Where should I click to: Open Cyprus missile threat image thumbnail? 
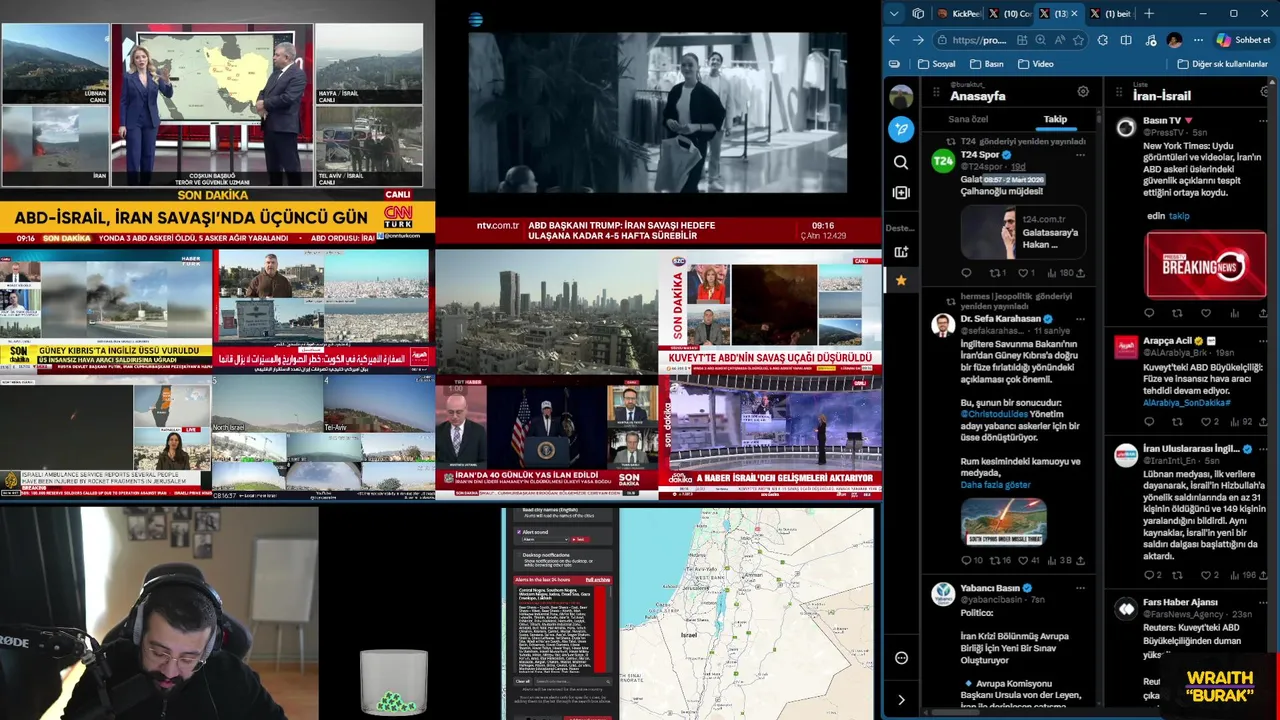click(x=1003, y=522)
